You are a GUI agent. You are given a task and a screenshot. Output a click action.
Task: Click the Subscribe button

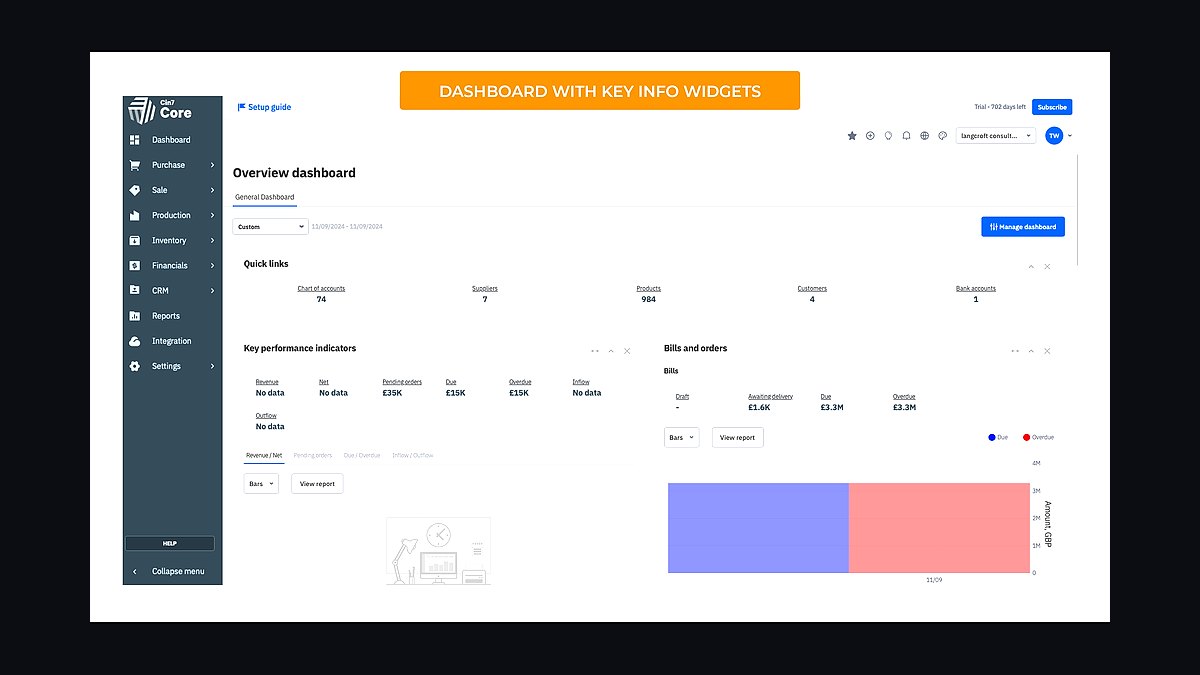[1052, 107]
